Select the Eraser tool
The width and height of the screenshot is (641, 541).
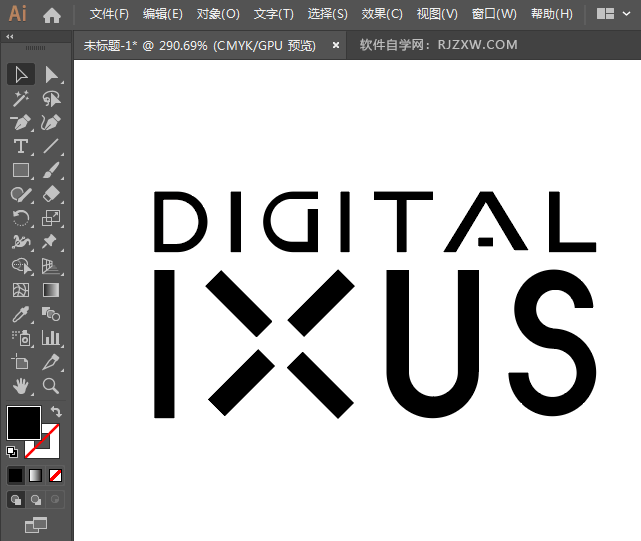pos(52,194)
